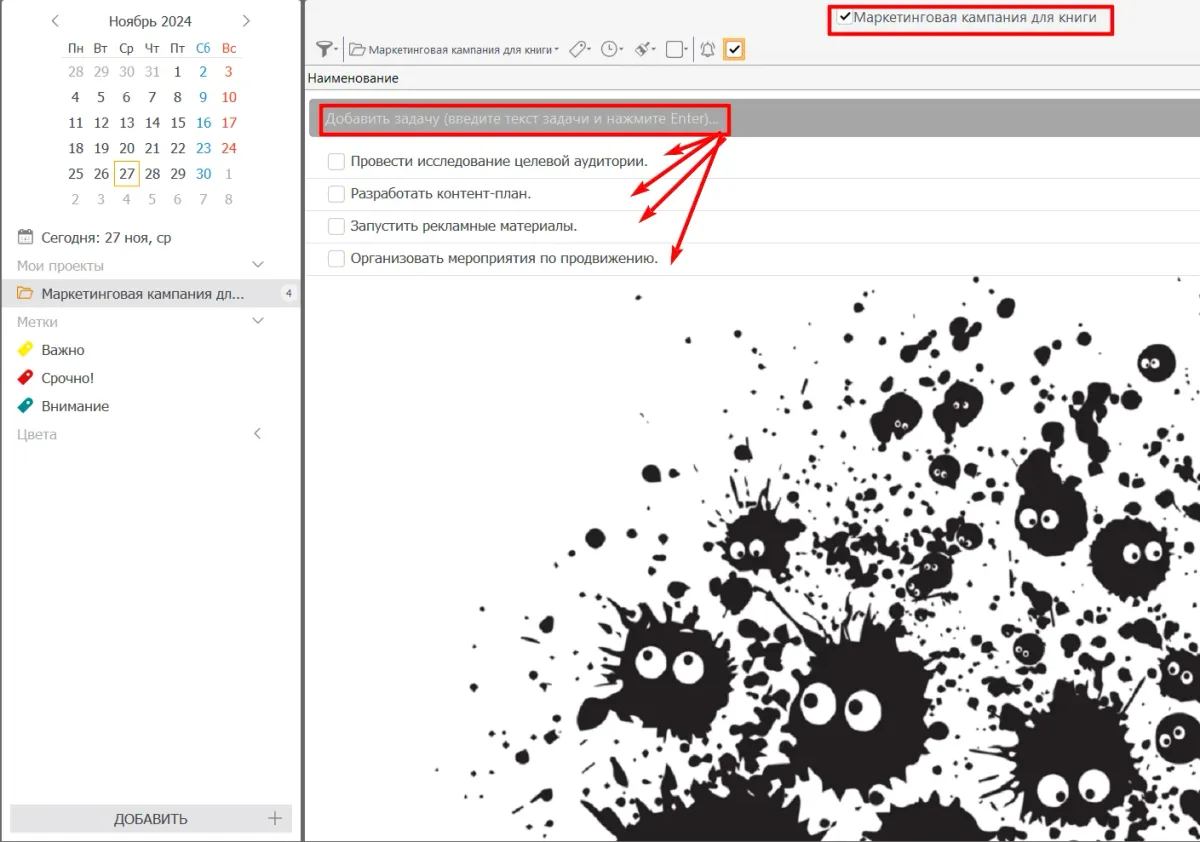
Task: Tick the 'Запустить рекламные материалы' checkbox
Action: click(336, 226)
